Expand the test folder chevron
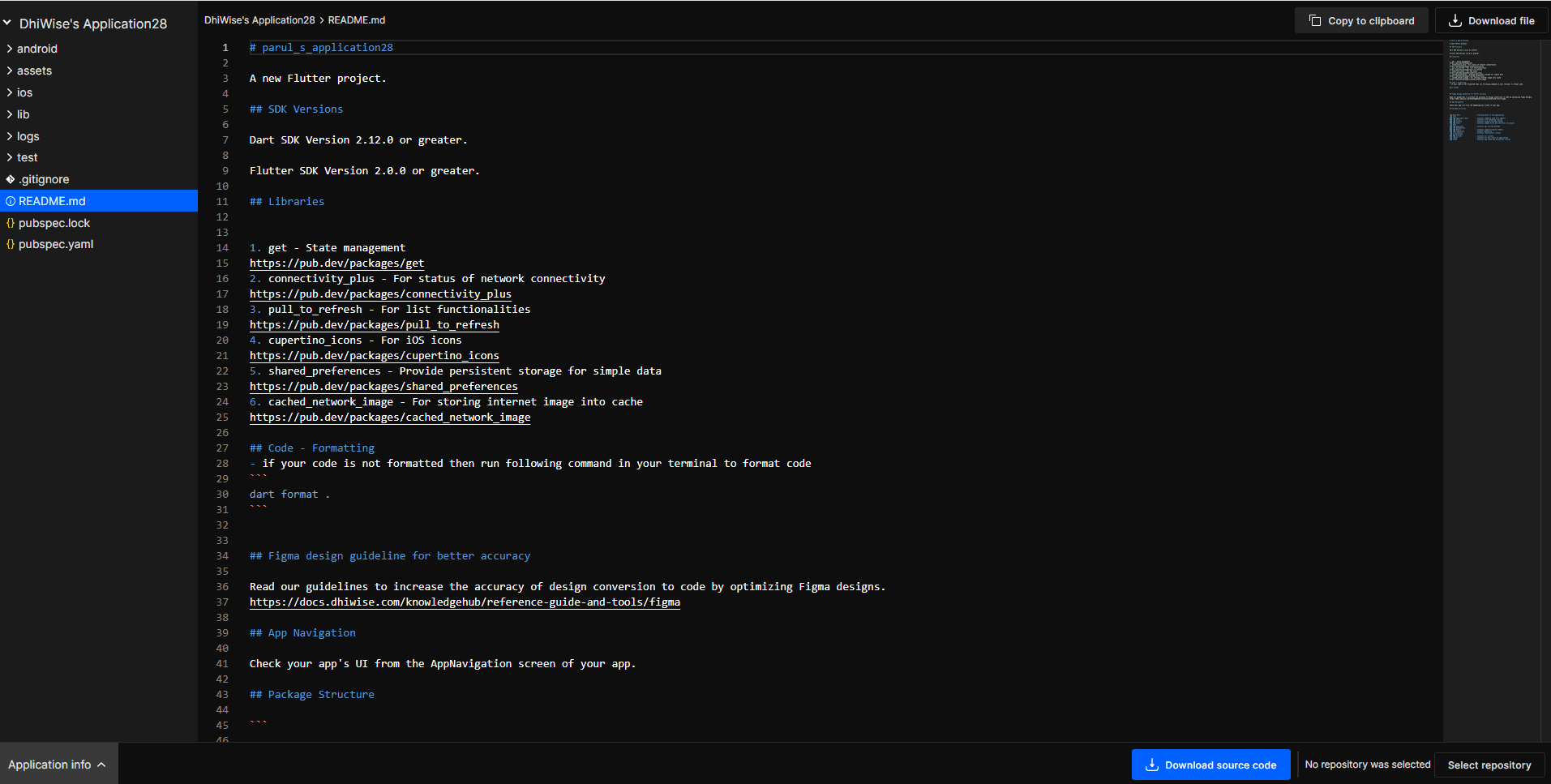The width and height of the screenshot is (1551, 784). 10,157
